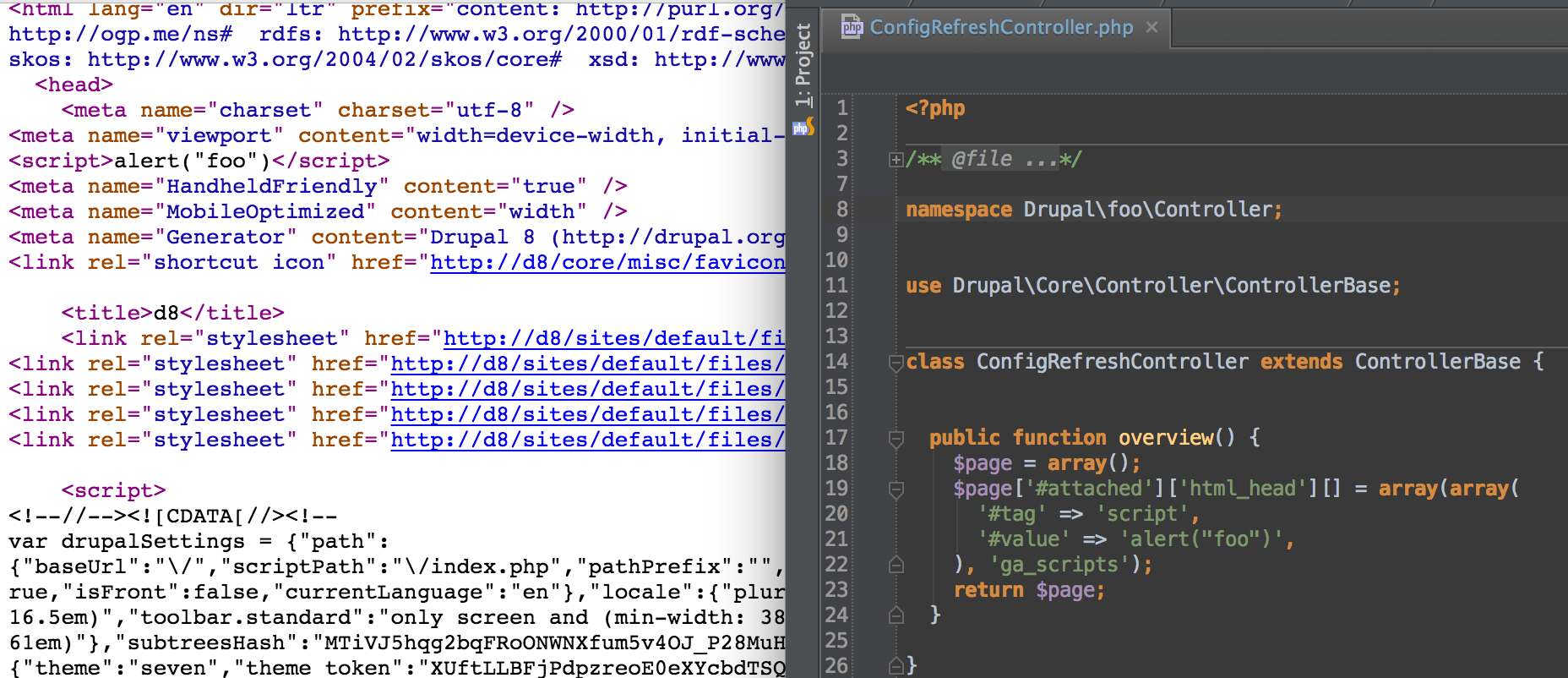Screen dimensions: 1568x678
Task: Close the ConfigRefreshController.php tab
Action: tap(1151, 27)
